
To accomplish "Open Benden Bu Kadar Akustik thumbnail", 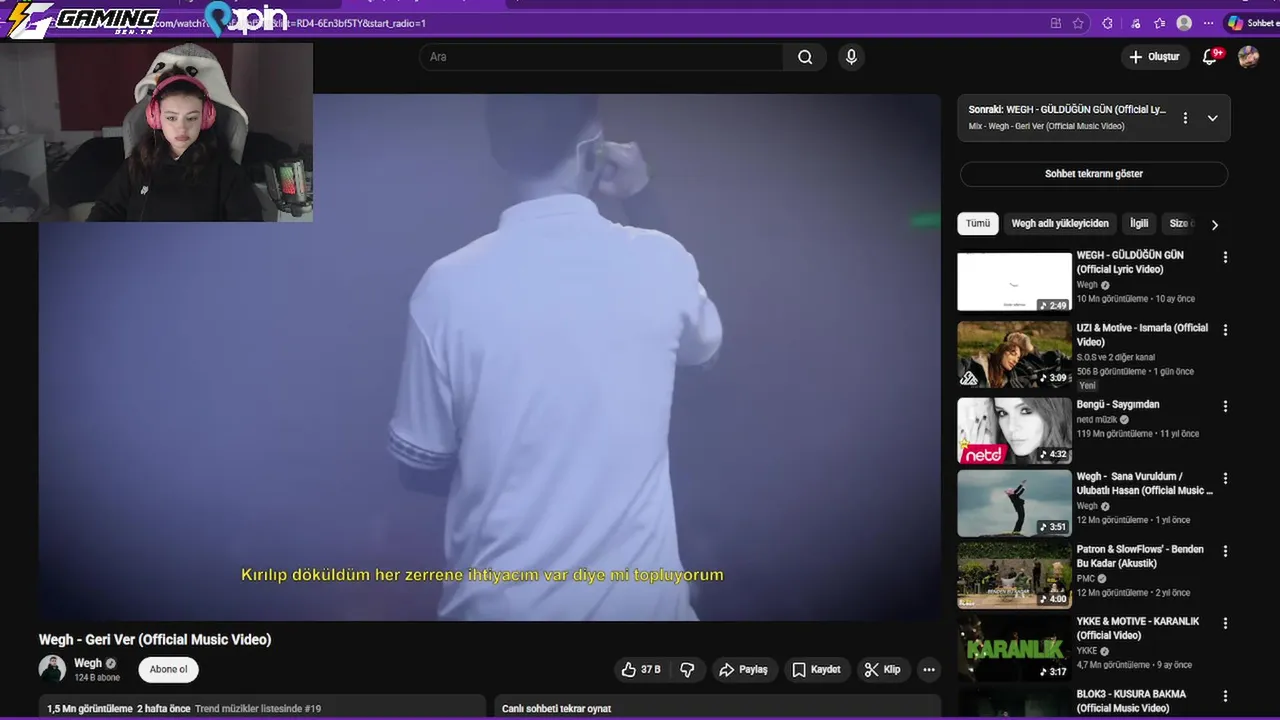I will click(x=1014, y=575).
